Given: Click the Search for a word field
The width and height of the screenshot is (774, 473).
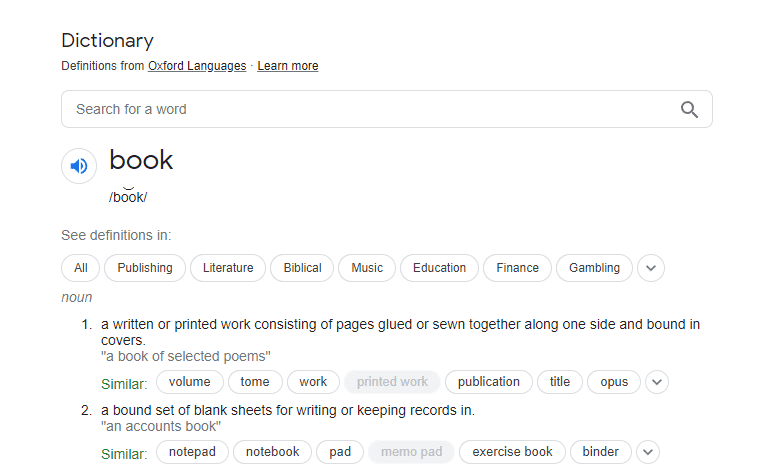Looking at the screenshot, I should (370, 110).
